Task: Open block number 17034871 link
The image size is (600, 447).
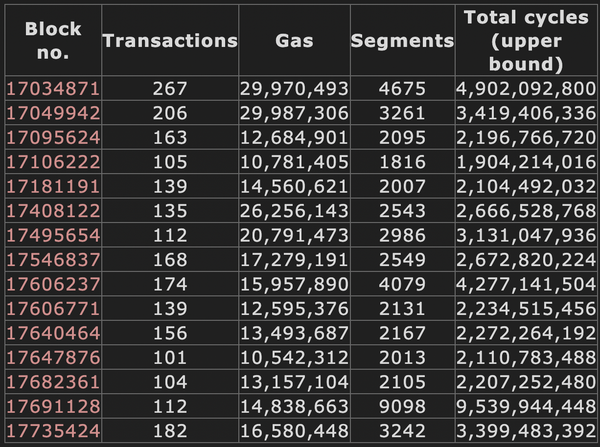Action: pos(53,89)
